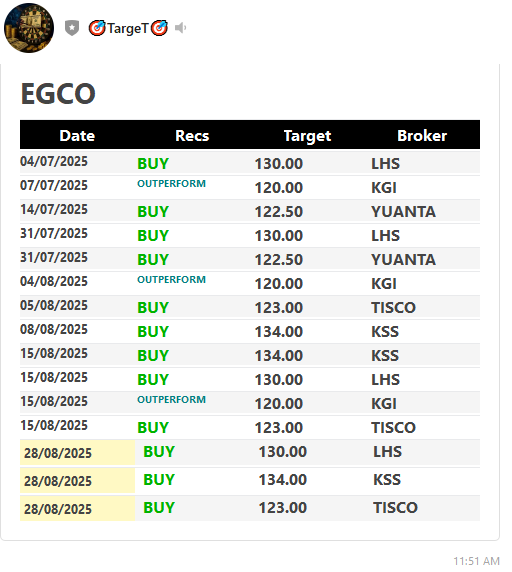Click the Broker column header
Image resolution: width=512 pixels, height=572 pixels.
tap(422, 136)
